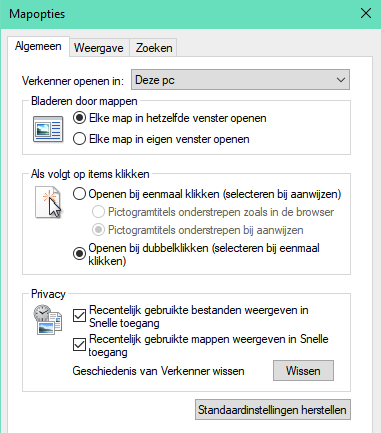381x433 pixels.
Task: Click the Privacy clock and files icon
Action: (48, 320)
